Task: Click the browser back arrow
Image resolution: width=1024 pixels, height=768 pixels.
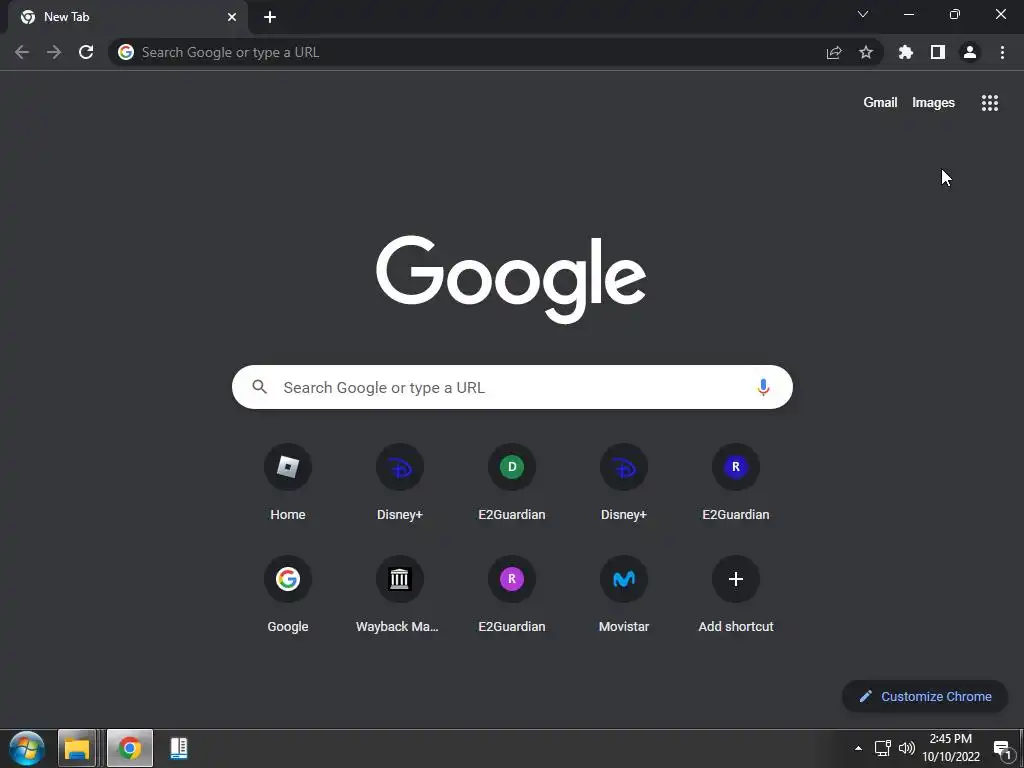Action: point(22,52)
